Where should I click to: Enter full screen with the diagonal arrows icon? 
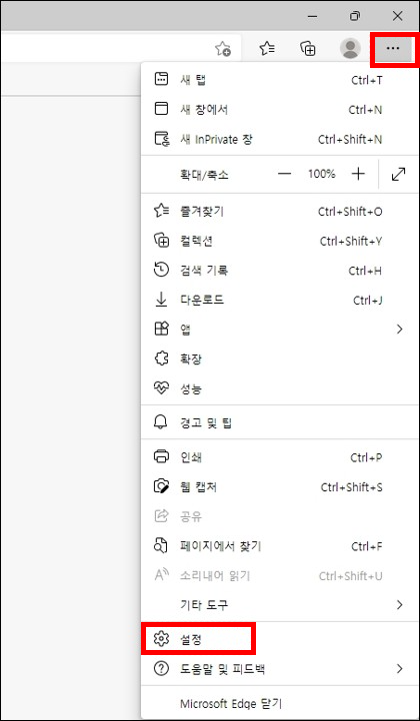pyautogui.click(x=398, y=174)
